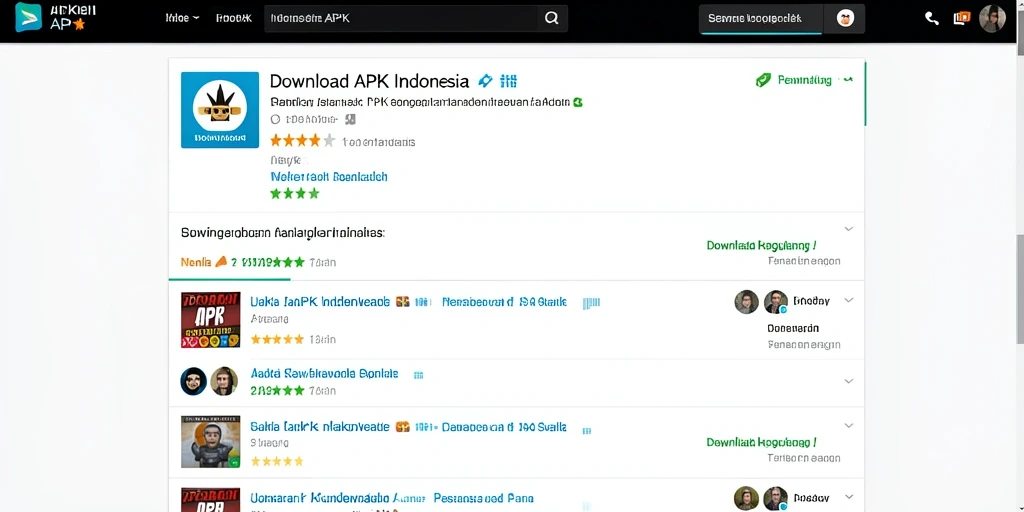Click the round orange icon in header search box
The image size is (1024, 512).
click(x=845, y=18)
